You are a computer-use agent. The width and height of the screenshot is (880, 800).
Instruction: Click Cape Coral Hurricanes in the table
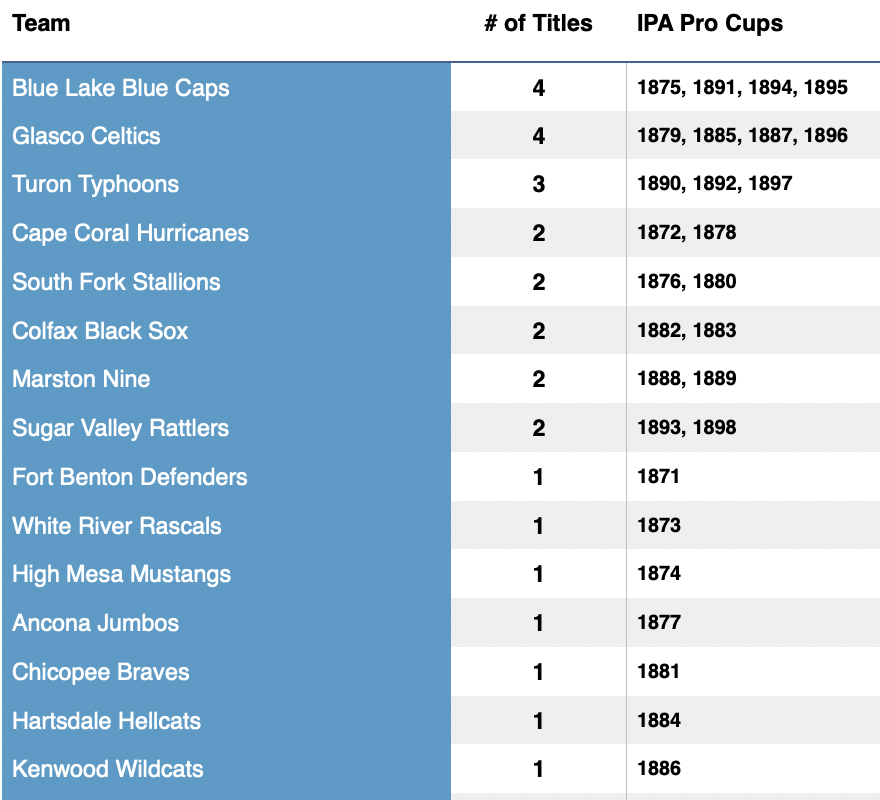coord(130,233)
